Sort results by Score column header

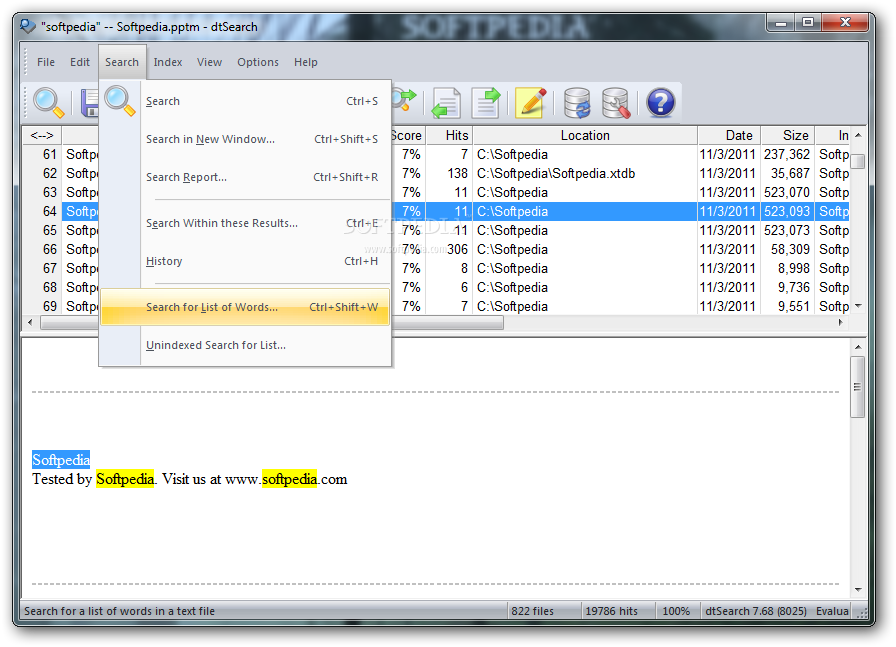(x=407, y=135)
